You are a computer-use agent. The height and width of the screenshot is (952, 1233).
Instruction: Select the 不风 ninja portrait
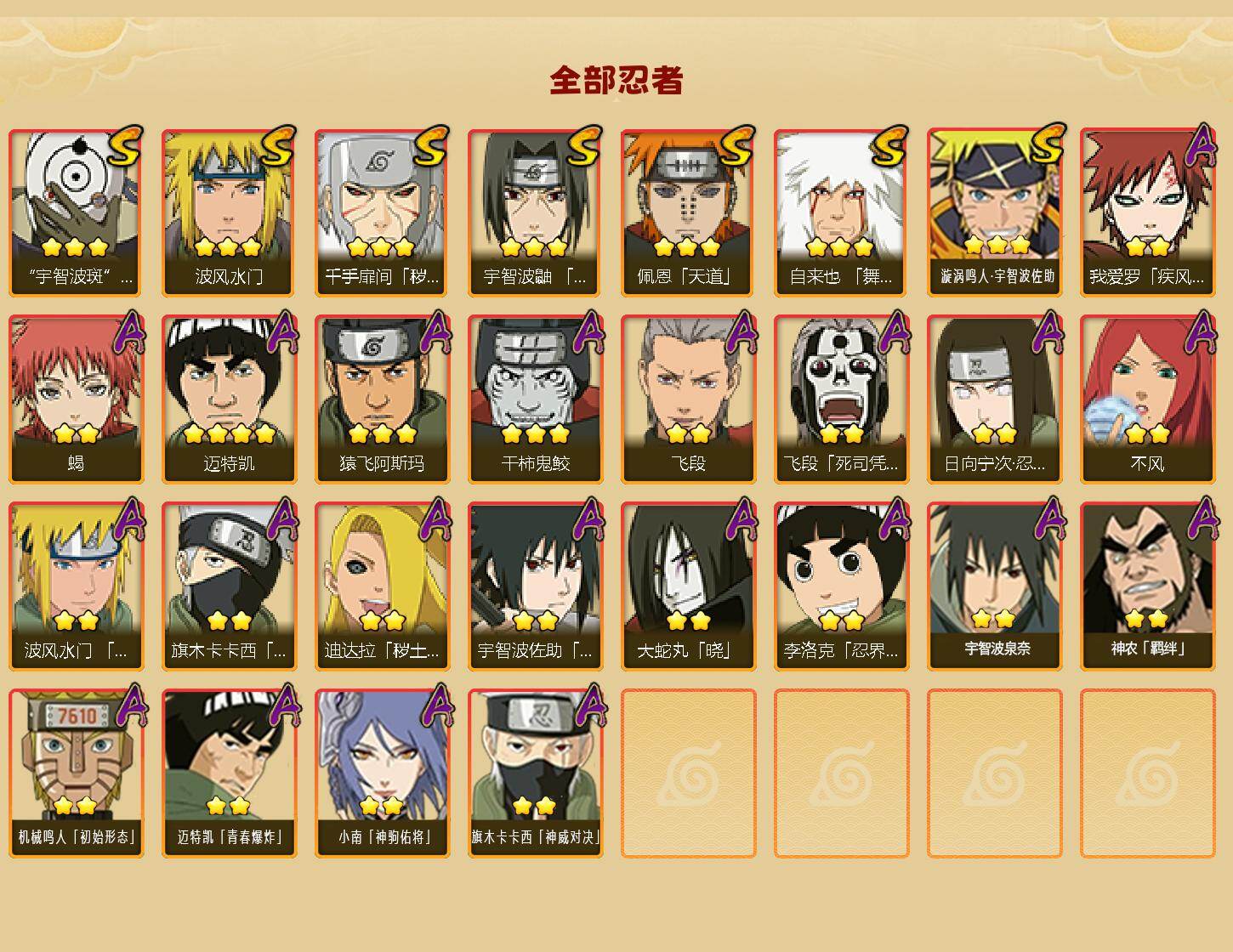[x=1147, y=399]
